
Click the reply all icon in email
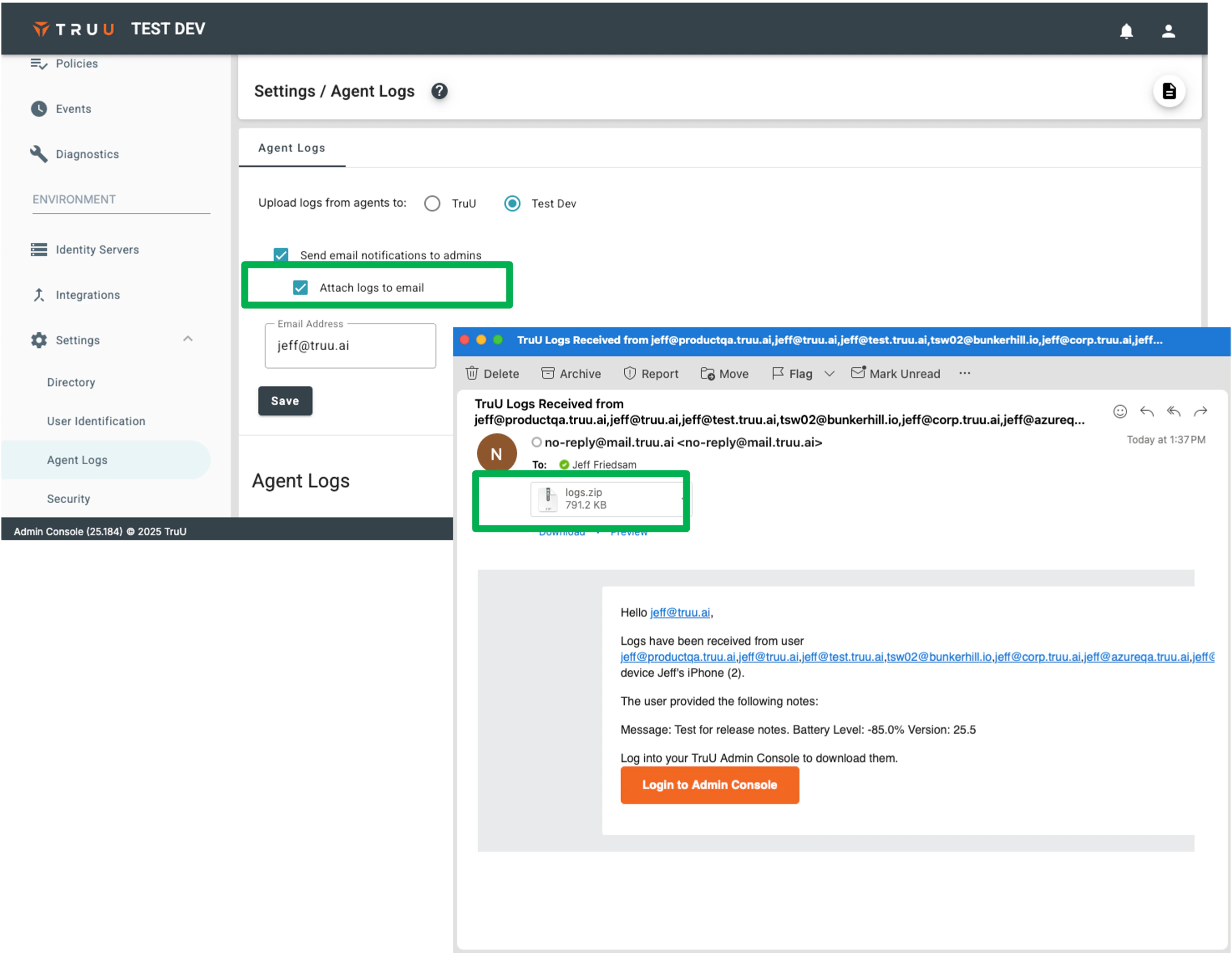tap(1174, 411)
